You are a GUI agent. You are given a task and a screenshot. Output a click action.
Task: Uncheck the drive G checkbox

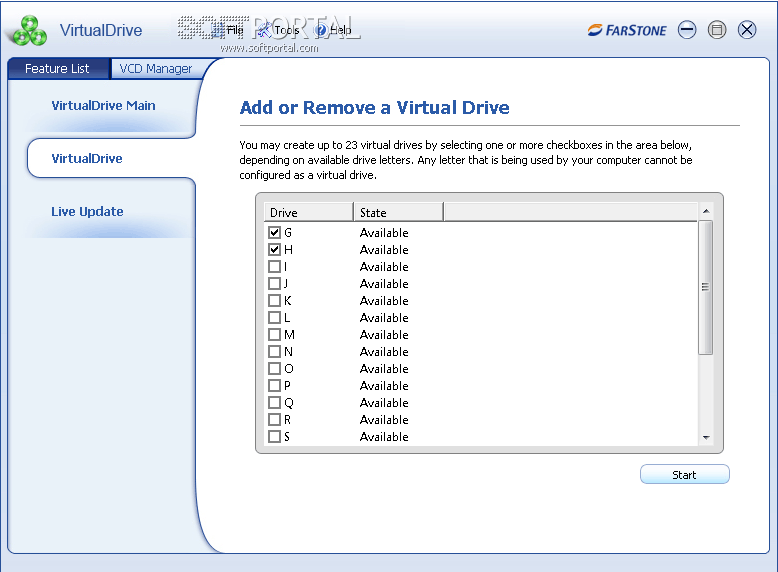click(275, 233)
